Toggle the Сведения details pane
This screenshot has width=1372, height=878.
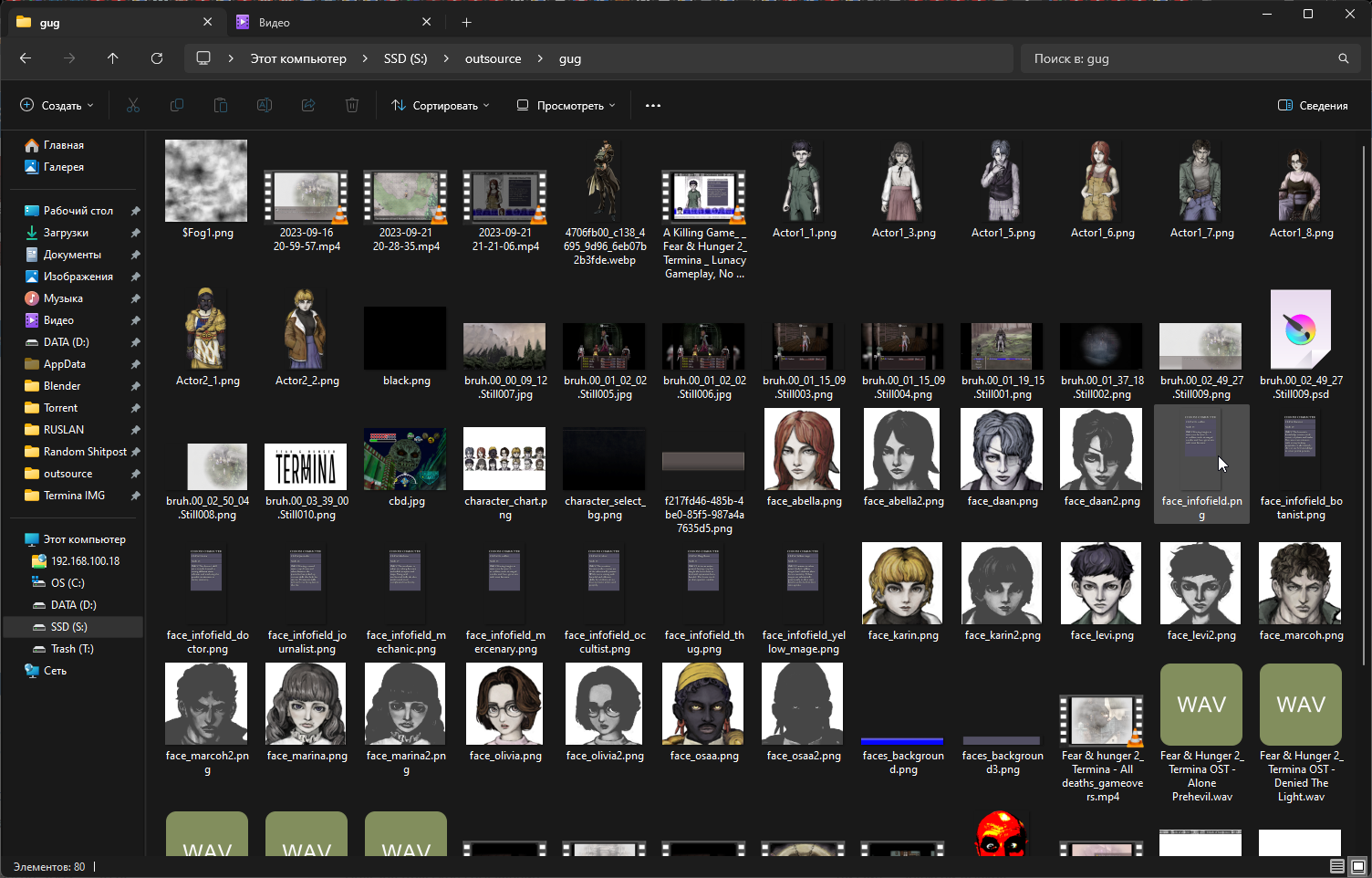pos(1313,106)
